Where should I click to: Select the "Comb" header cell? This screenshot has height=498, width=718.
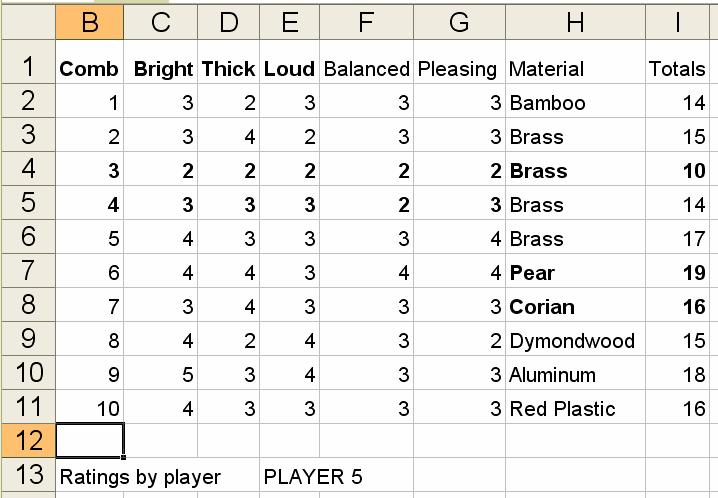coord(89,69)
